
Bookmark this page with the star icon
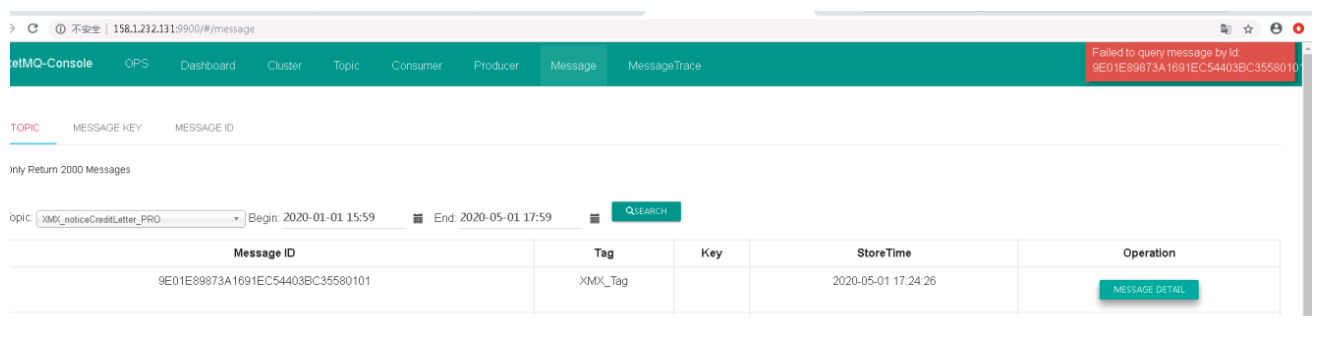coord(1249,29)
